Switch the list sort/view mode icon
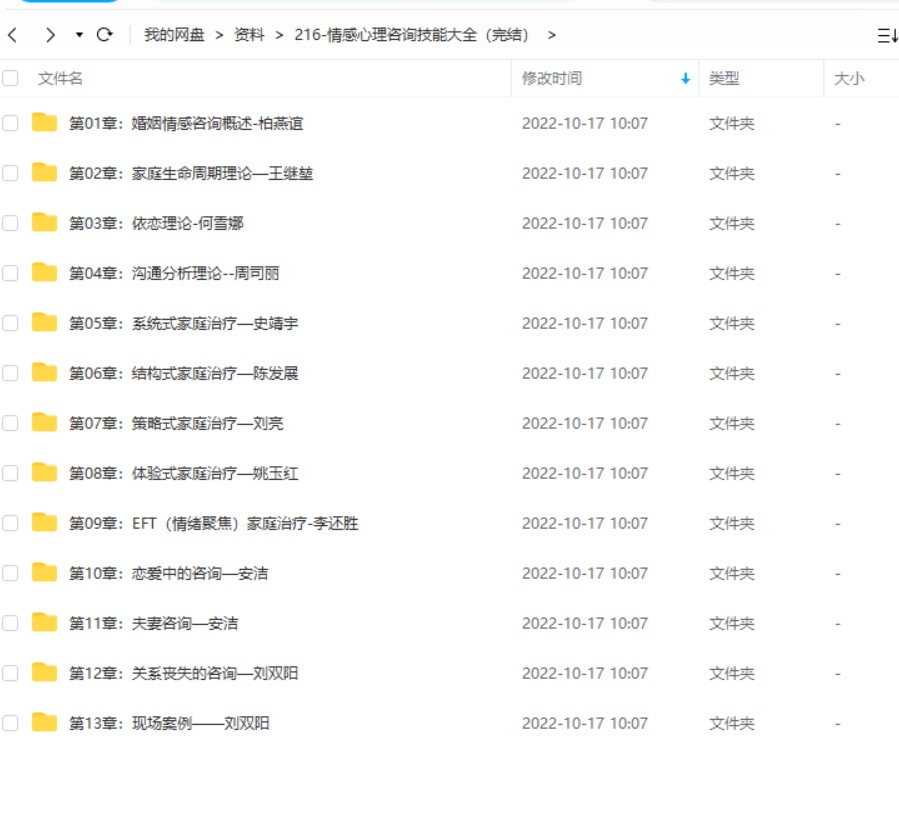 [x=887, y=36]
